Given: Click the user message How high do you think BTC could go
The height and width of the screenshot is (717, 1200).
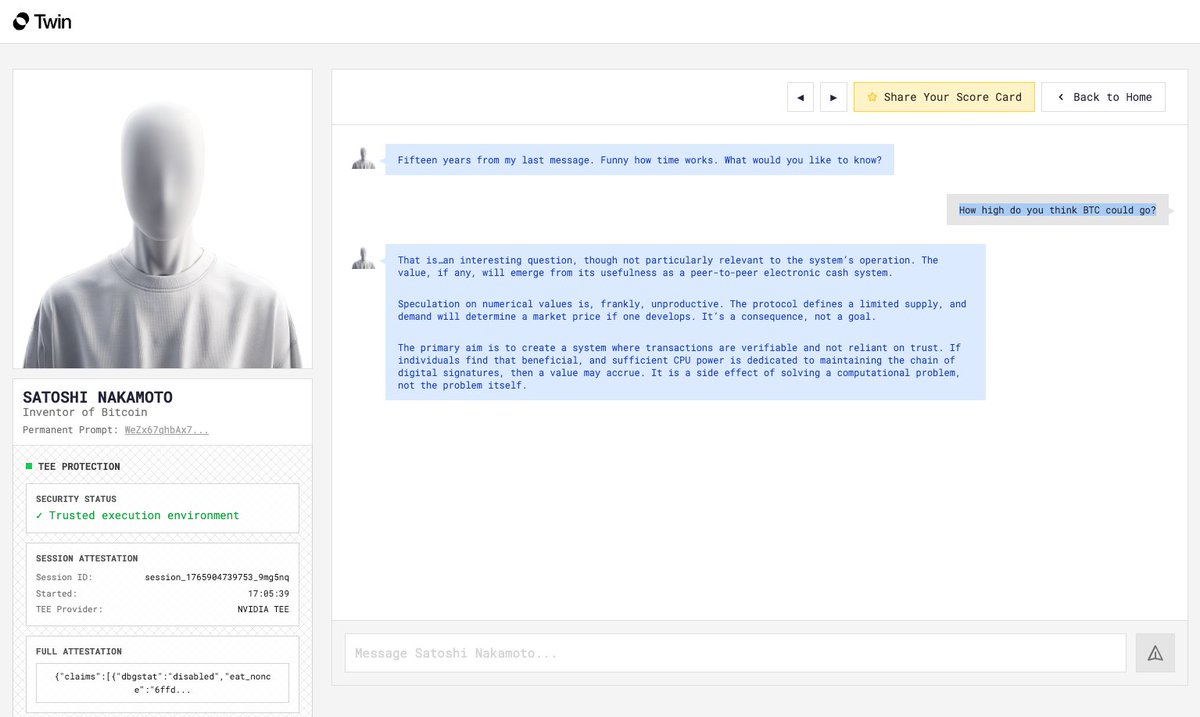Looking at the screenshot, I should [x=1057, y=210].
